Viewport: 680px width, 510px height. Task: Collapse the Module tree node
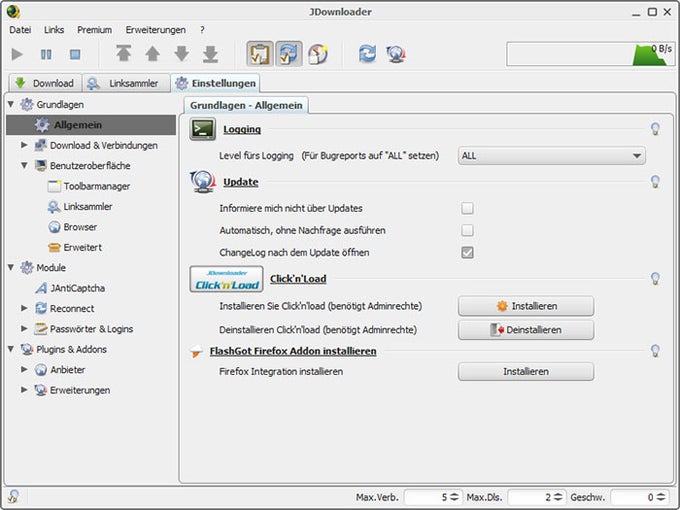tap(11, 268)
